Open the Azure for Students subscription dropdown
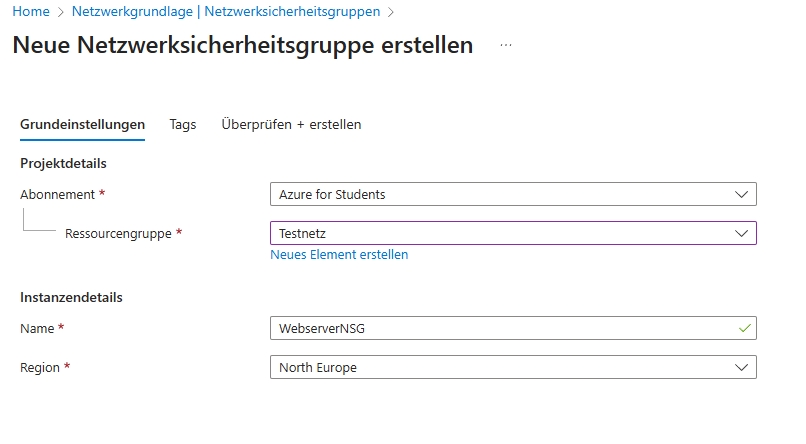The height and width of the screenshot is (444, 806). pos(500,194)
